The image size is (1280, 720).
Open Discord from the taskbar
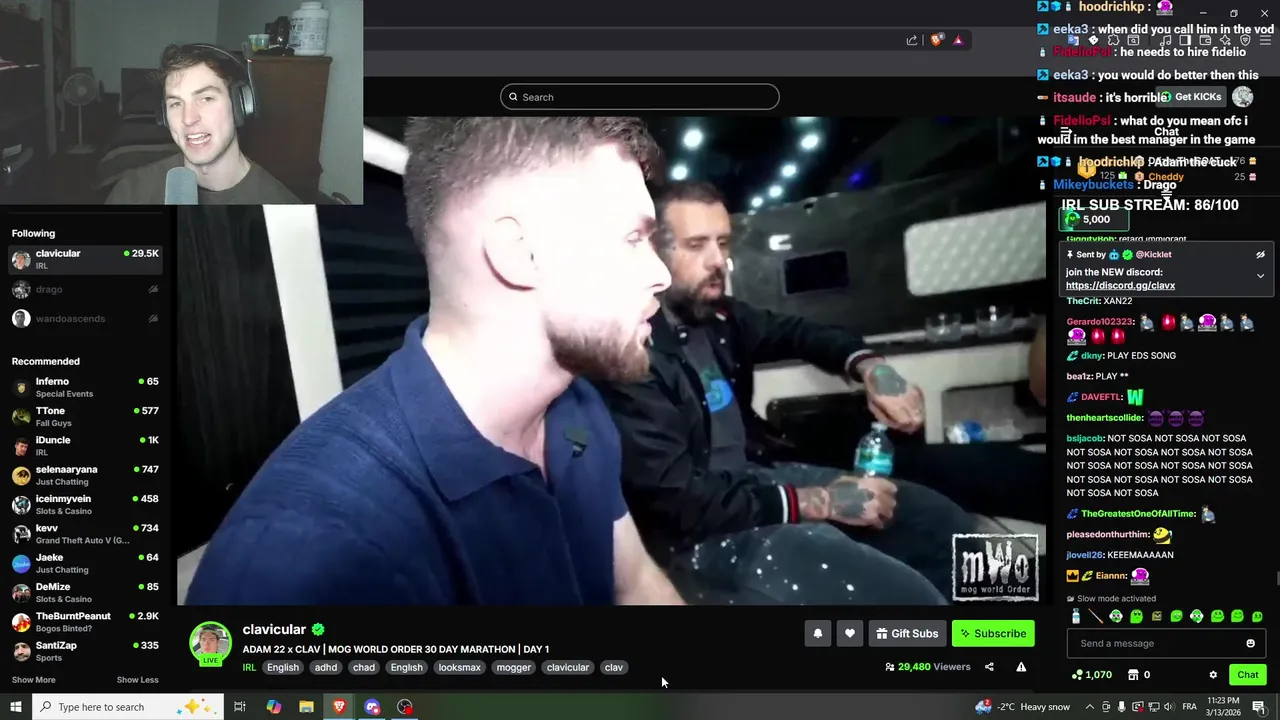(372, 707)
